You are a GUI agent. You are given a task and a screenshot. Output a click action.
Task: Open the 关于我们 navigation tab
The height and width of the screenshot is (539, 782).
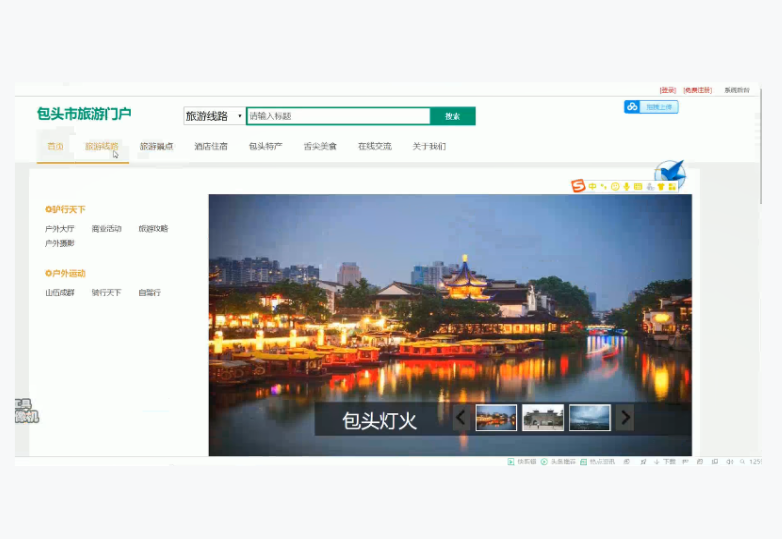point(429,146)
